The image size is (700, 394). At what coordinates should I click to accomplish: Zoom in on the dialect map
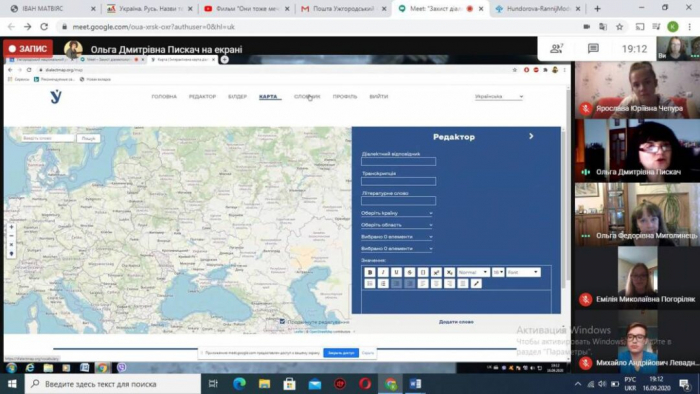click(x=12, y=227)
